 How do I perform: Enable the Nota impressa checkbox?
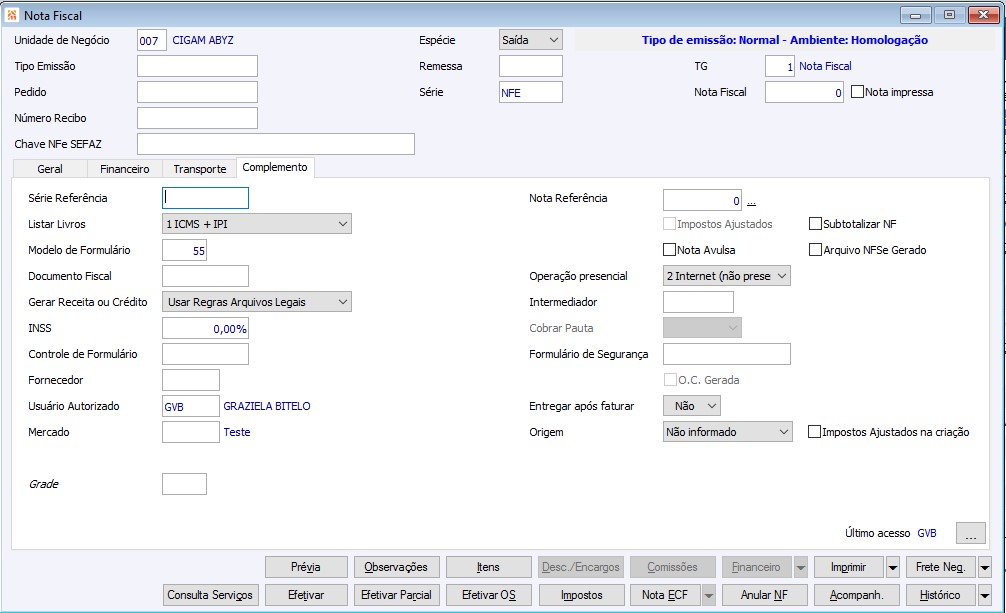(857, 92)
